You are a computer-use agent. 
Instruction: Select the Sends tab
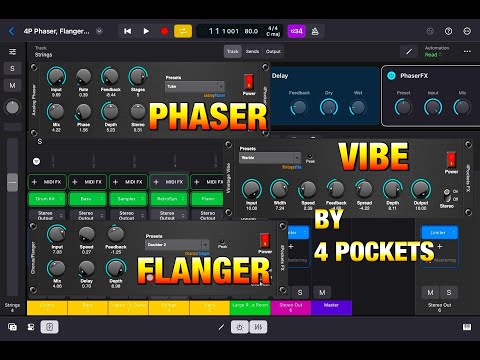pyautogui.click(x=252, y=52)
